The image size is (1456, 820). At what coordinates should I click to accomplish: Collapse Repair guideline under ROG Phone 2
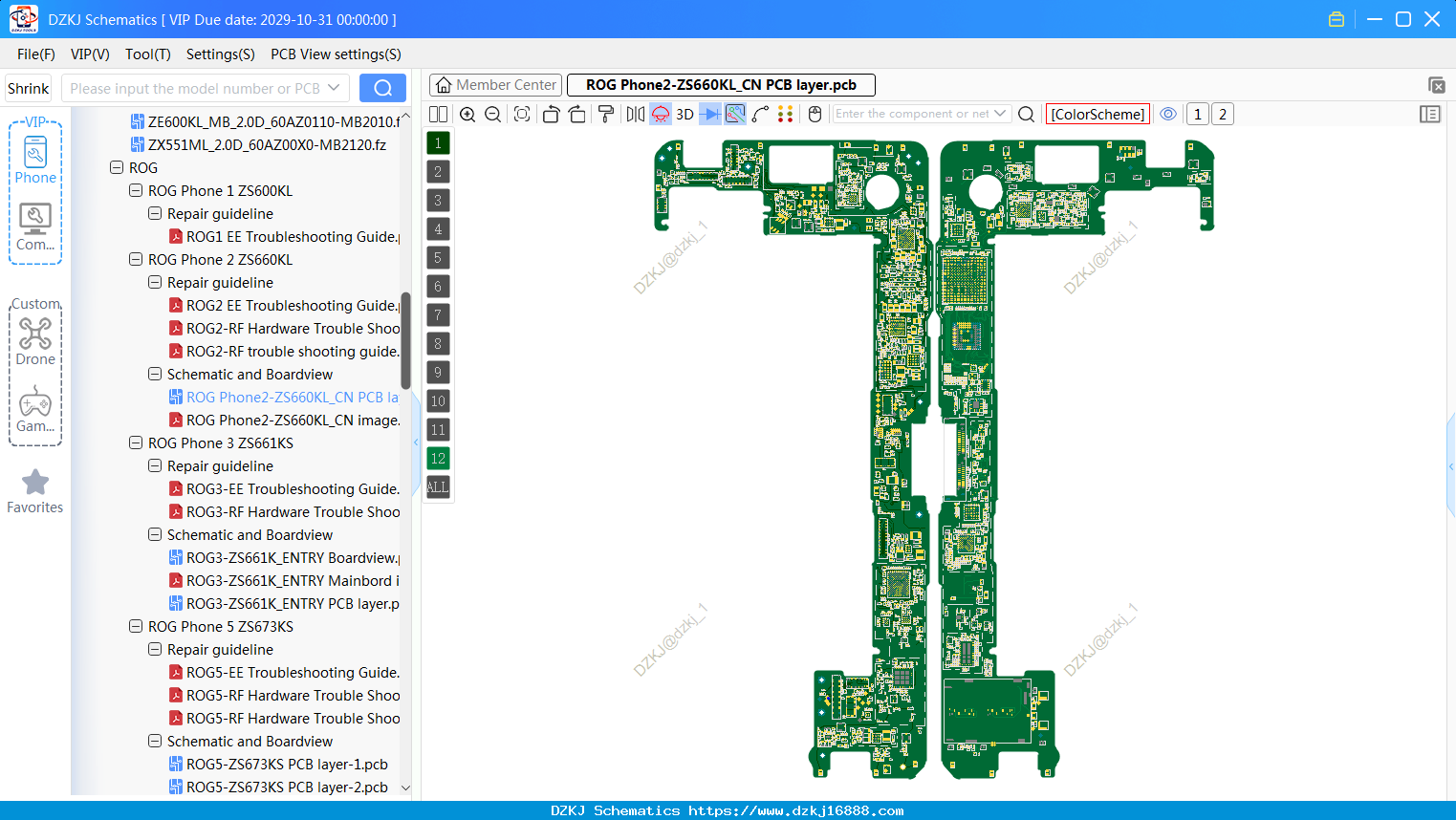tap(155, 282)
